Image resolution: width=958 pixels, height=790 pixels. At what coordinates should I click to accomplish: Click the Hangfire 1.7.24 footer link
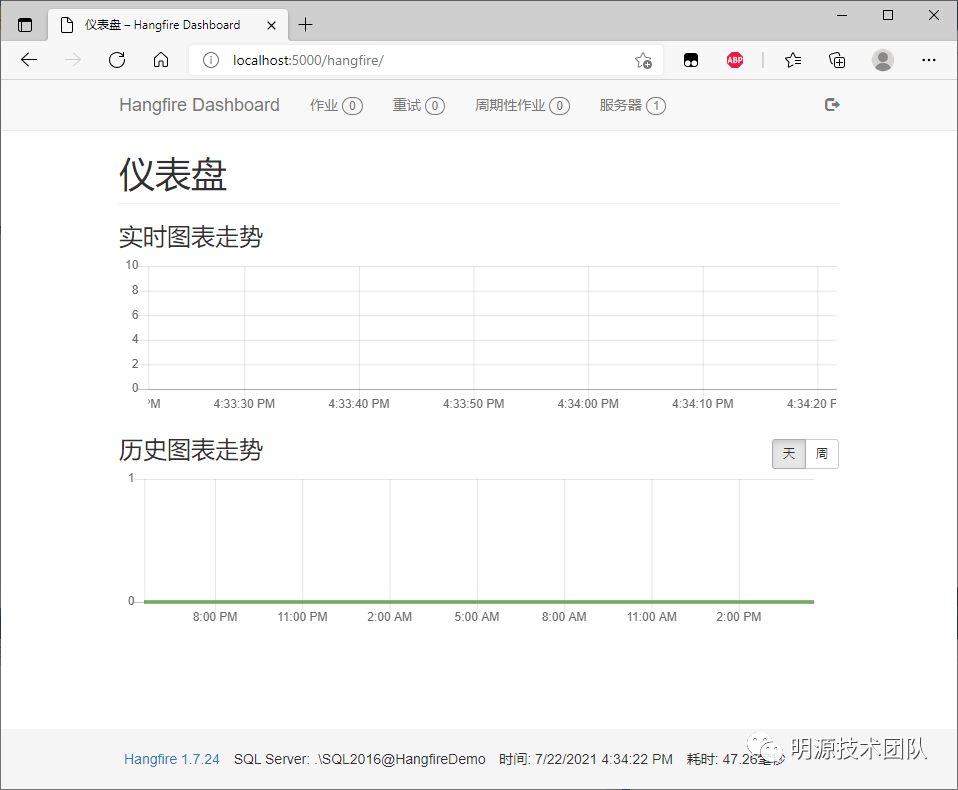(172, 759)
